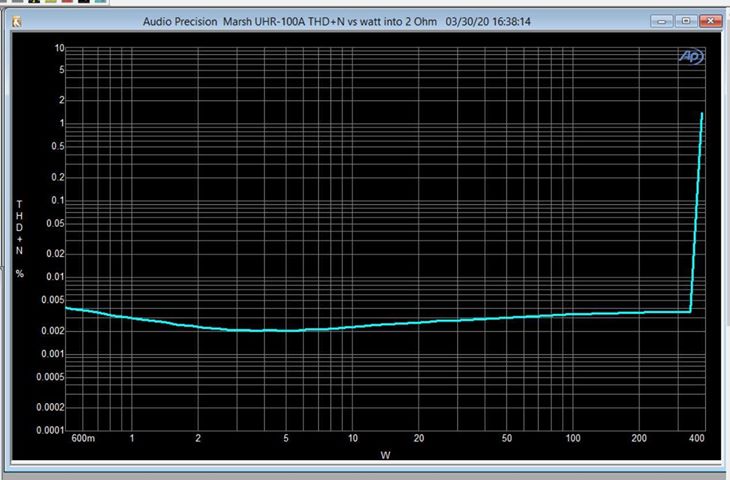This screenshot has width=730, height=480.
Task: Click the 0.0001 y-axis tick label
Action: coord(50,430)
